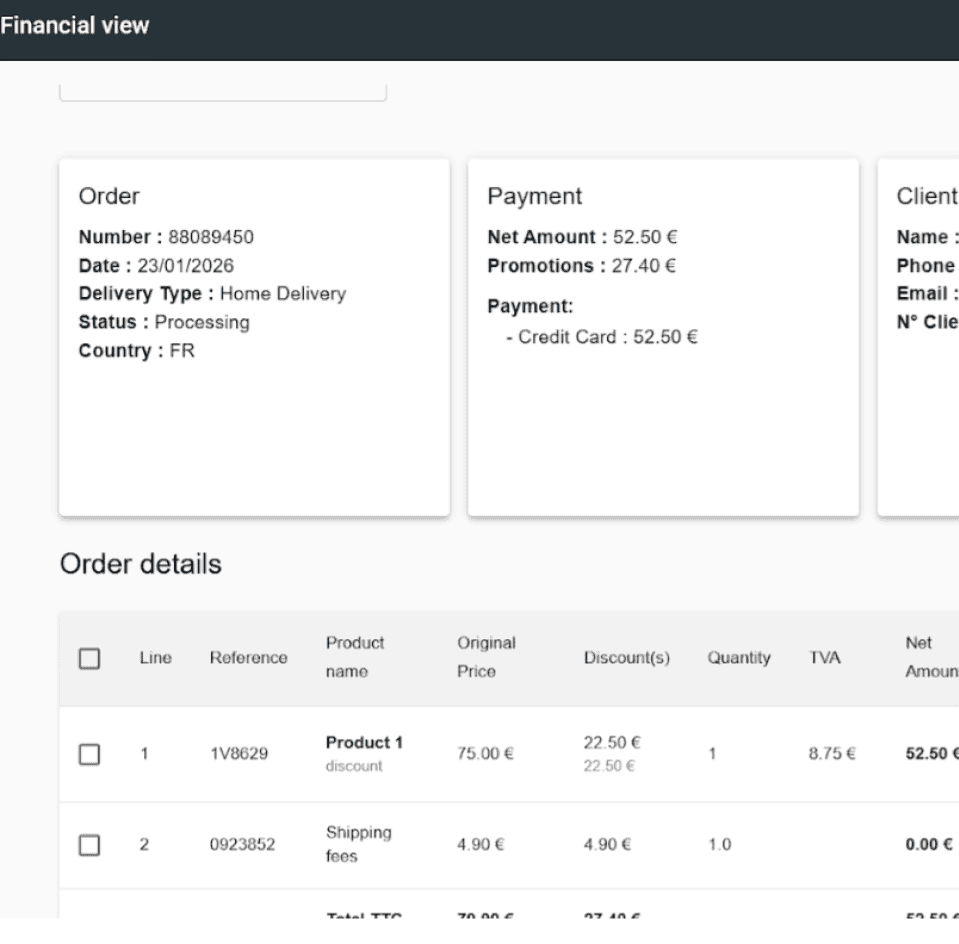
Task: Click the Client card heading
Action: [x=924, y=196]
